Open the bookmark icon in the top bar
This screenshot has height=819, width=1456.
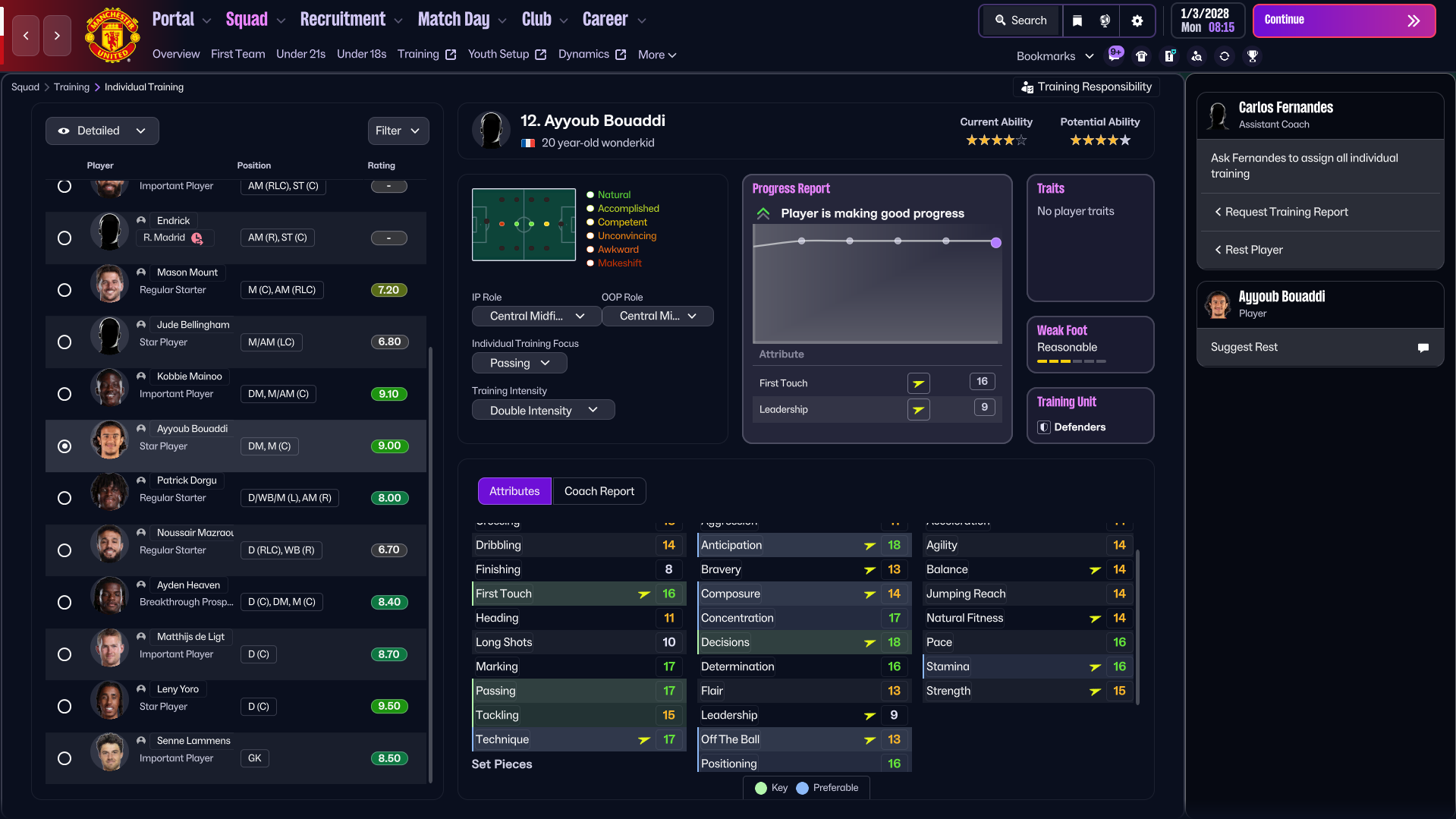tap(1077, 20)
